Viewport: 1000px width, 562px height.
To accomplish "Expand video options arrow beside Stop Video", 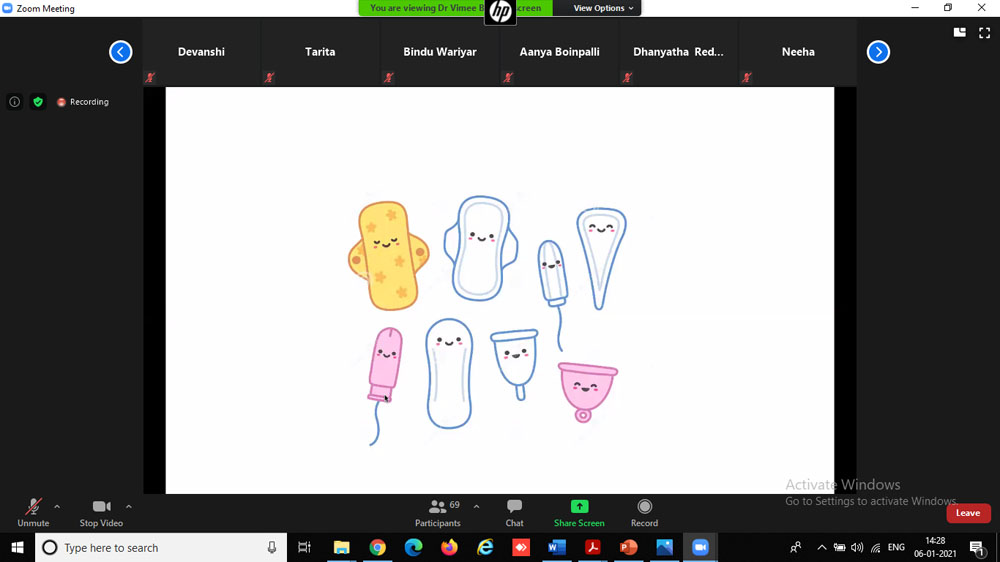I will pos(129,507).
